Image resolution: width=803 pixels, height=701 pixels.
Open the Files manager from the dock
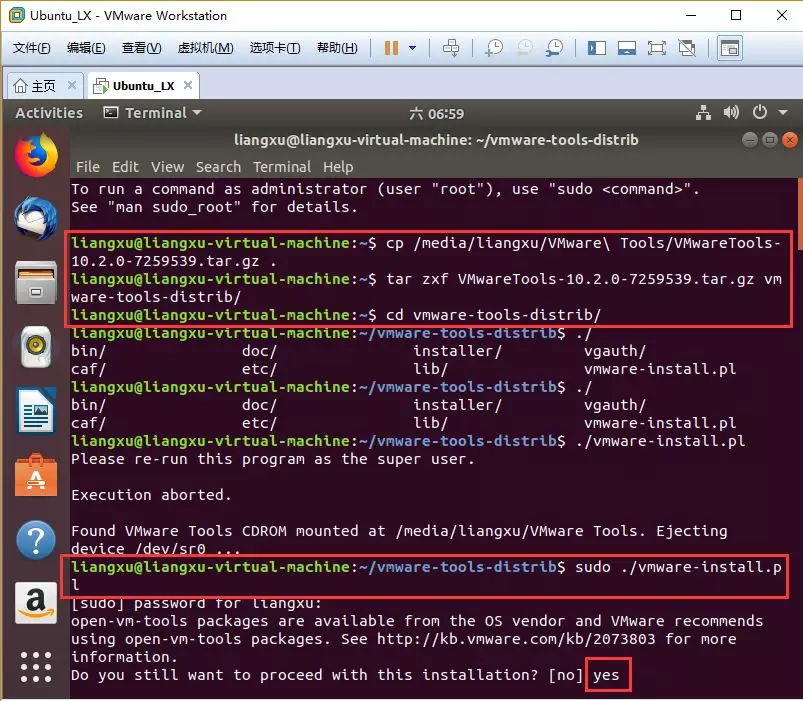point(36,283)
